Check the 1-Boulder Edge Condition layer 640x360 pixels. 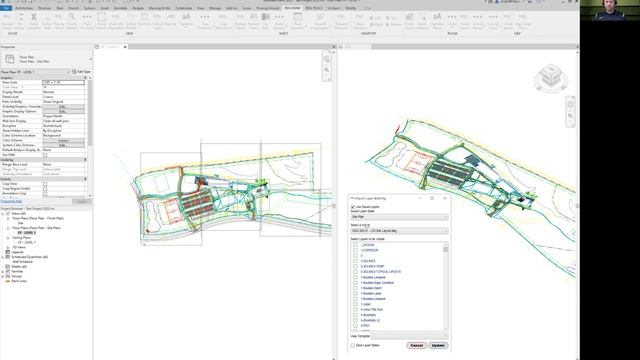coord(356,282)
